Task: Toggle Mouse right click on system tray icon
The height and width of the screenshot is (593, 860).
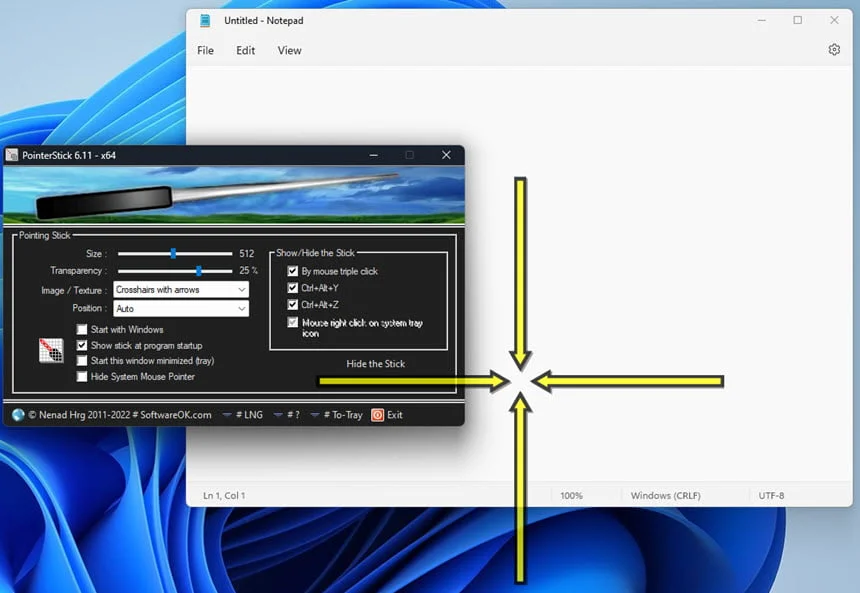Action: (293, 323)
